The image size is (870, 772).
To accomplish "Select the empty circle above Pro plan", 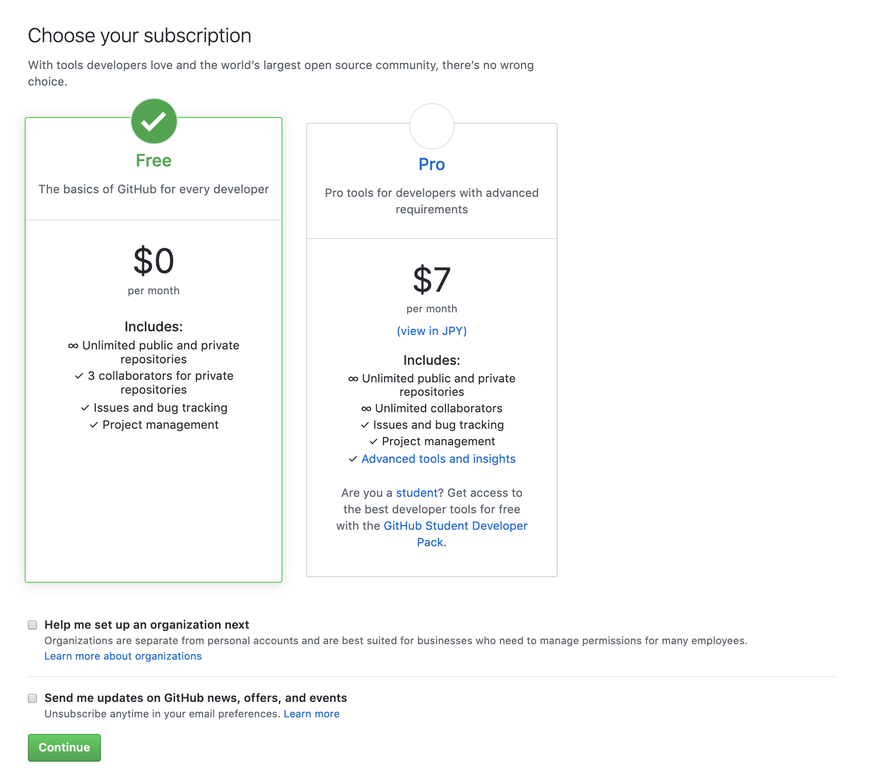I will click(432, 126).
